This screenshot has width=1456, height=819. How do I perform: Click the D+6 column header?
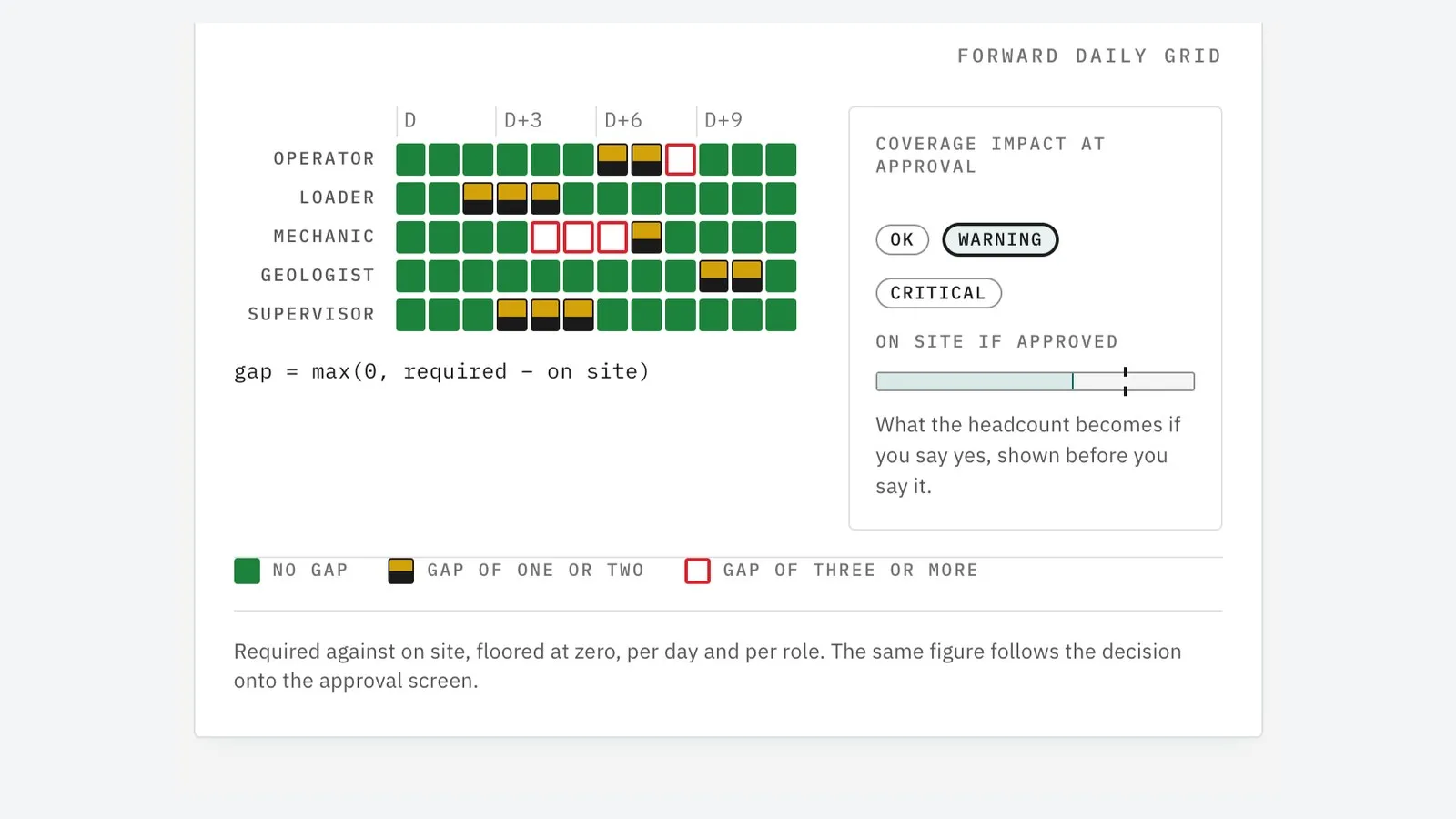coord(623,120)
